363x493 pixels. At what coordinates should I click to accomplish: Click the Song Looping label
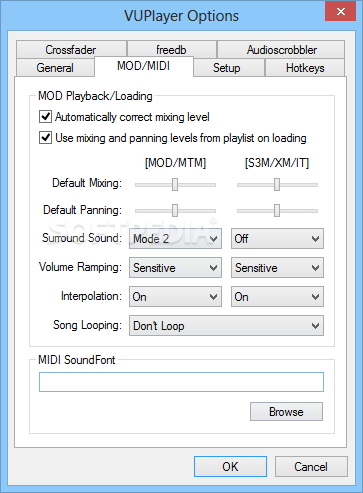(88, 325)
